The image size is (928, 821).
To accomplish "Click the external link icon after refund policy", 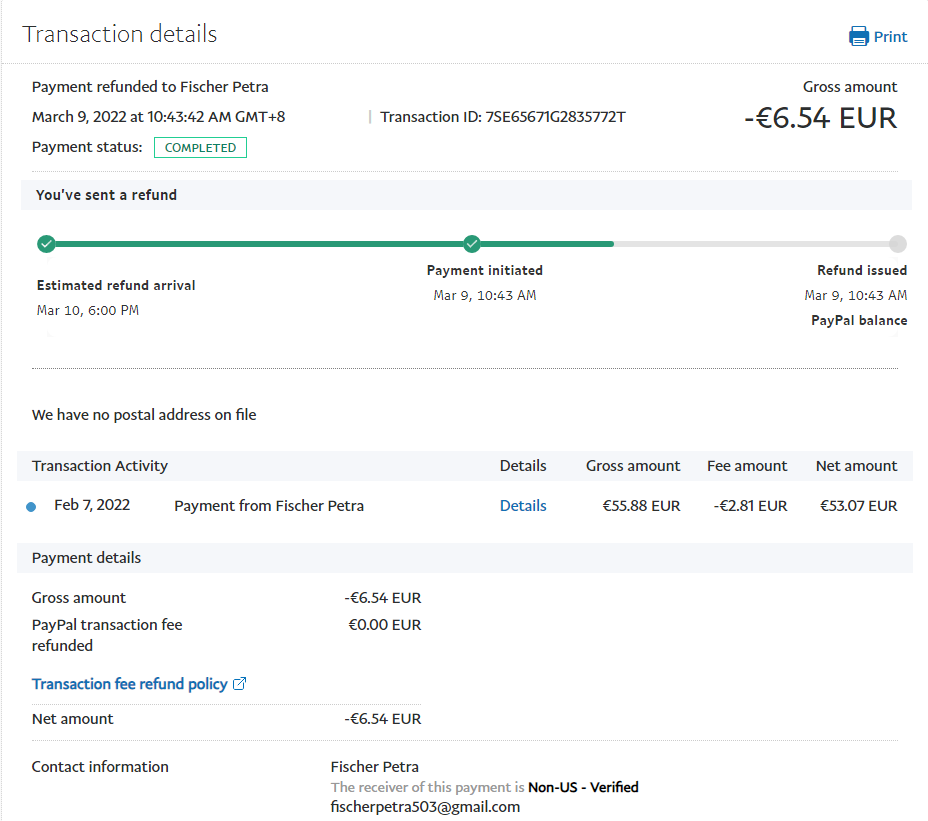I will click(239, 684).
